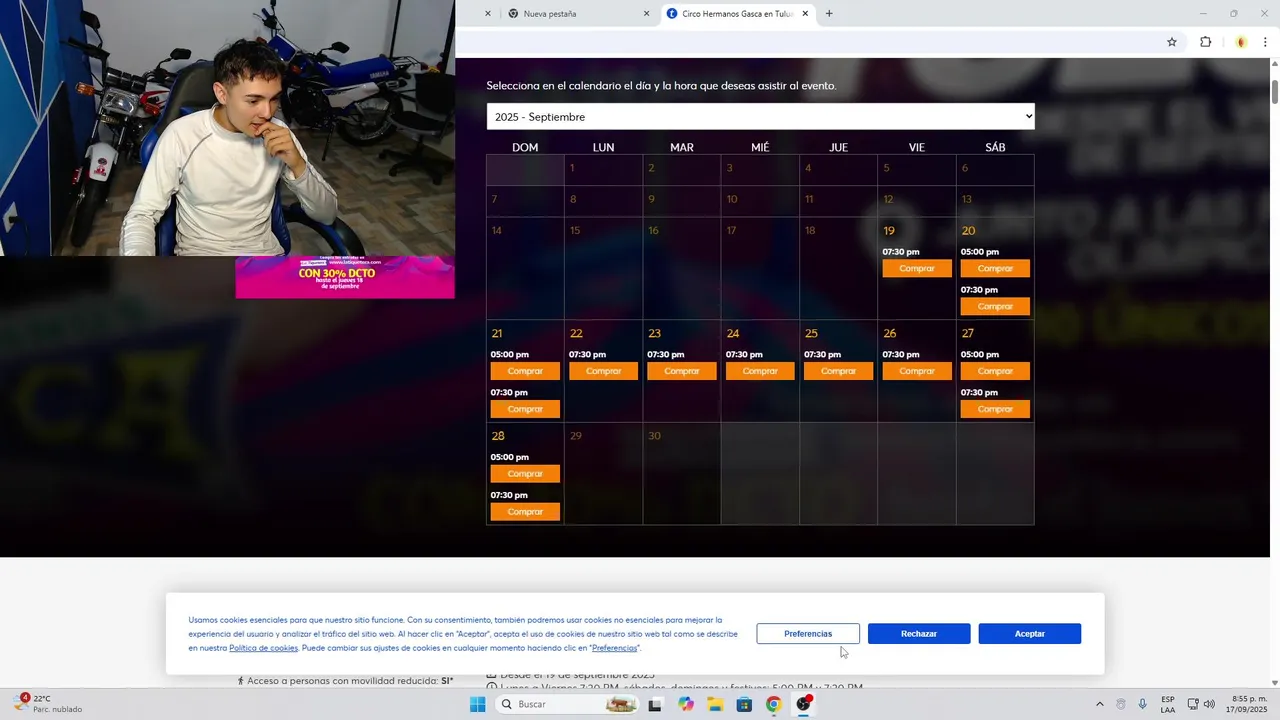Open the 2025 - Septiembre month dropdown
The height and width of the screenshot is (720, 1280).
click(760, 117)
